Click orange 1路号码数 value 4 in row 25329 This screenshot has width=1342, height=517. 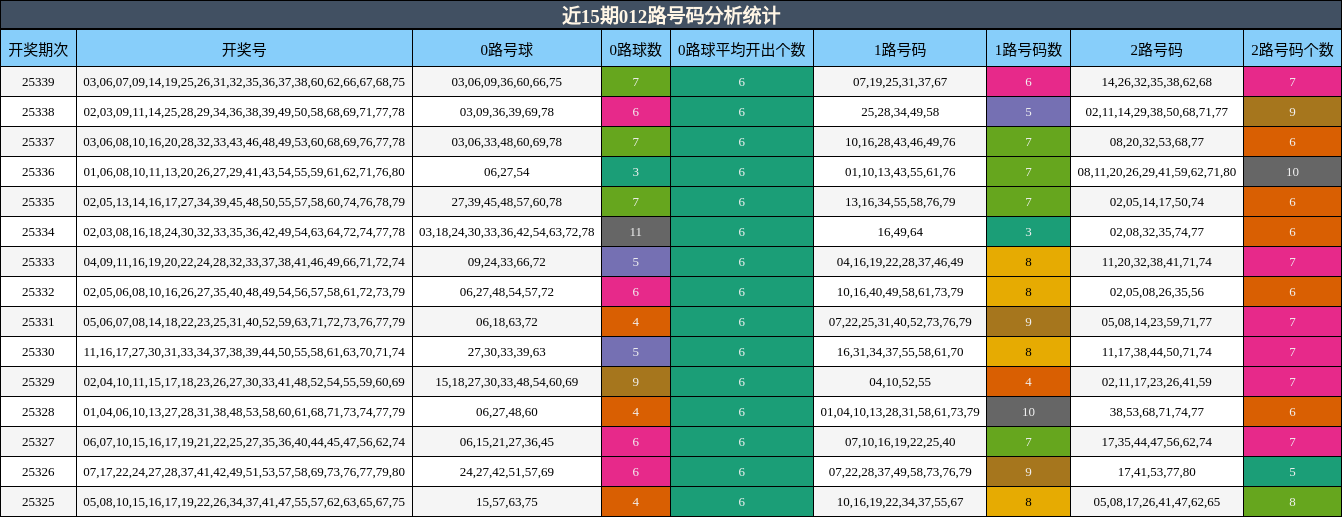point(1028,382)
